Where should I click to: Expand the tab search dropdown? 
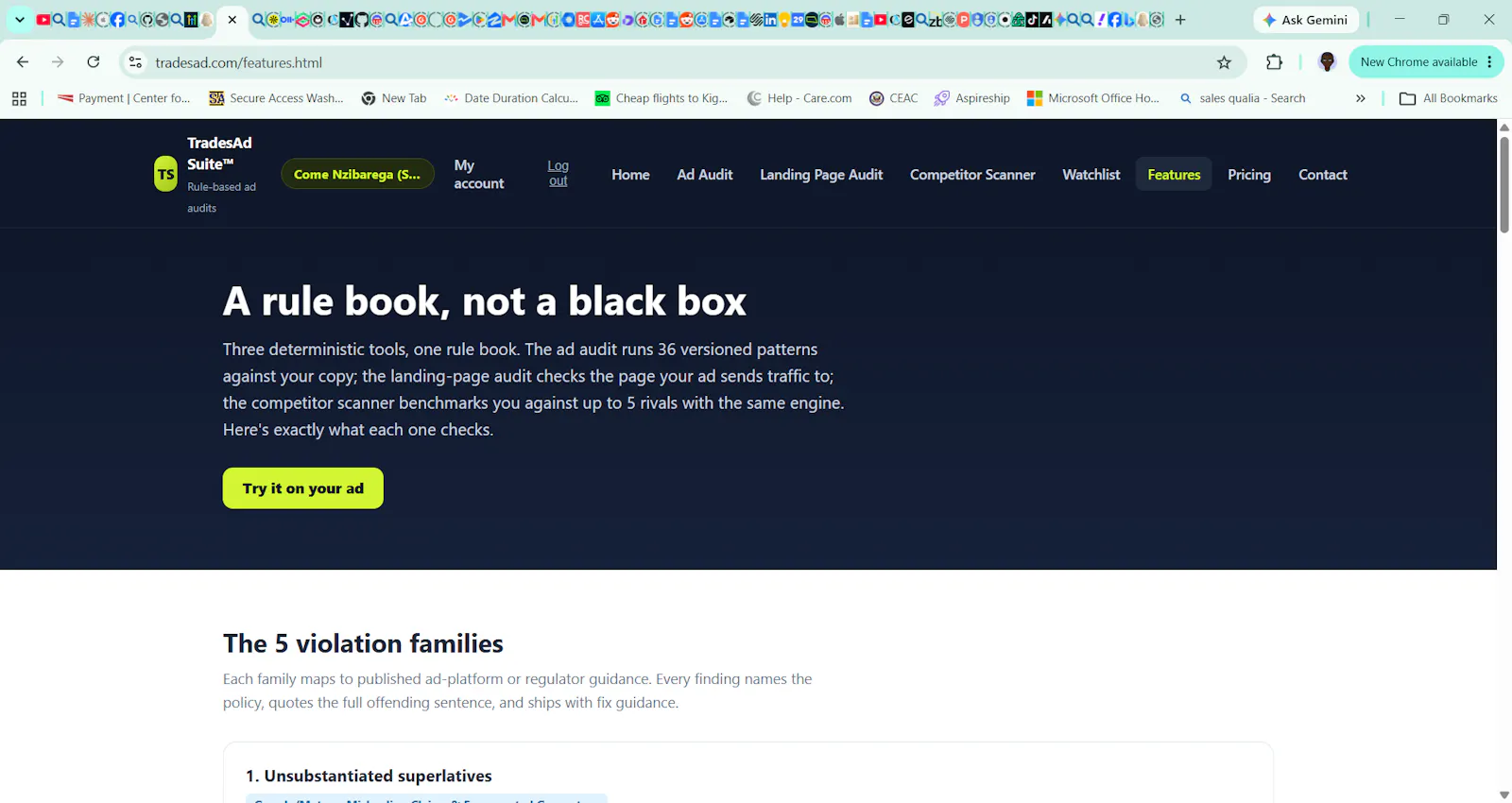point(19,20)
